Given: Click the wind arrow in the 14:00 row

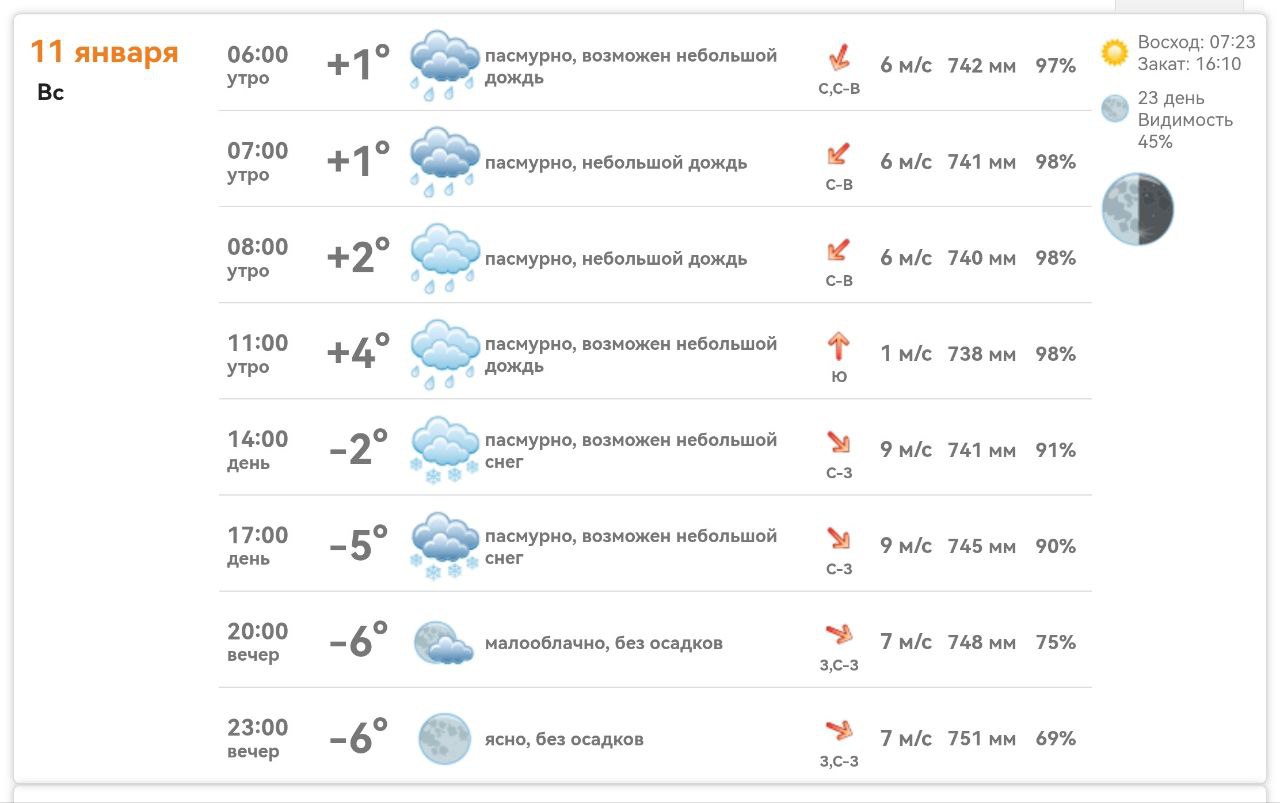Looking at the screenshot, I should coord(838,442).
